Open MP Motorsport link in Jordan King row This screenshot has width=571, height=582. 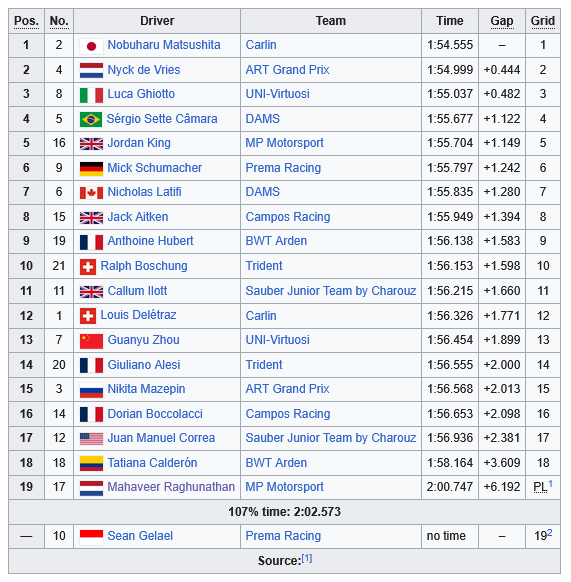point(284,143)
